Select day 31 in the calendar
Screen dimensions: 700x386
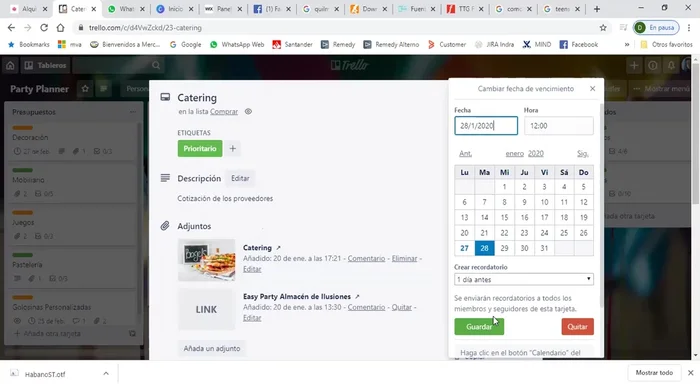click(x=544, y=248)
